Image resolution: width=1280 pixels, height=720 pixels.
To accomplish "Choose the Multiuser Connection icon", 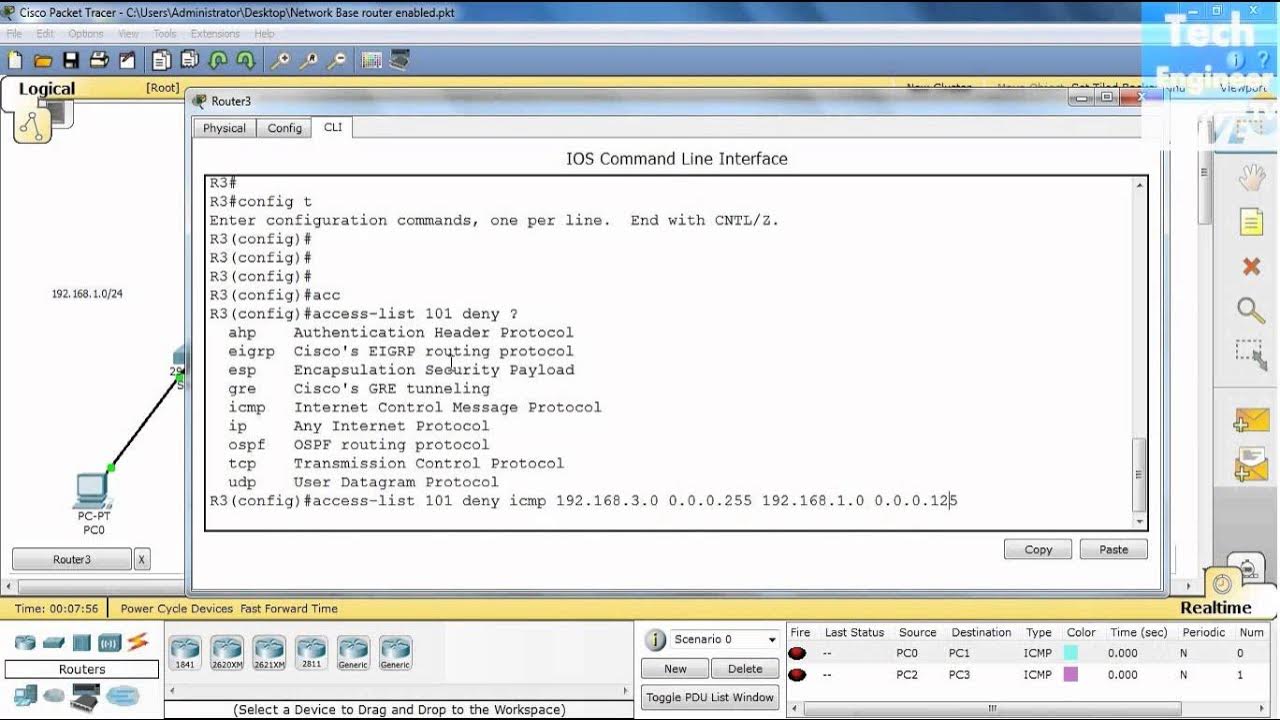I will click(x=123, y=695).
